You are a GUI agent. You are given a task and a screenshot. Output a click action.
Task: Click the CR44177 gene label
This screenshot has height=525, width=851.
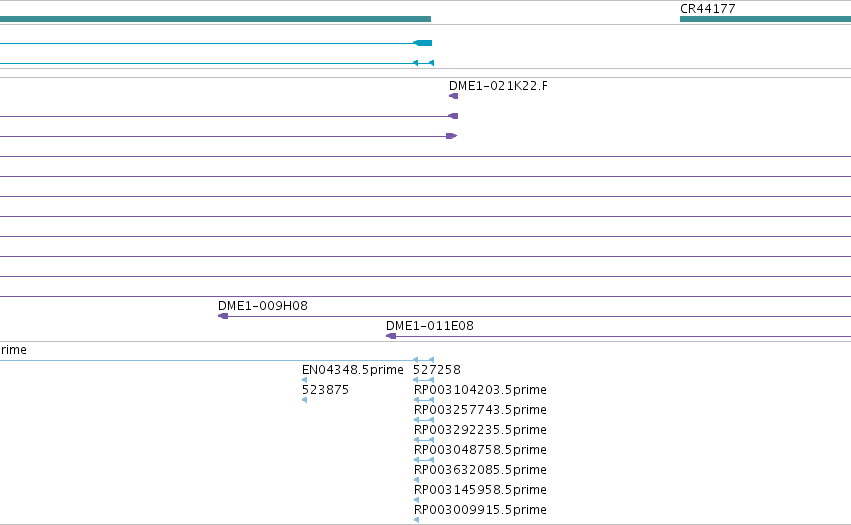pos(708,9)
